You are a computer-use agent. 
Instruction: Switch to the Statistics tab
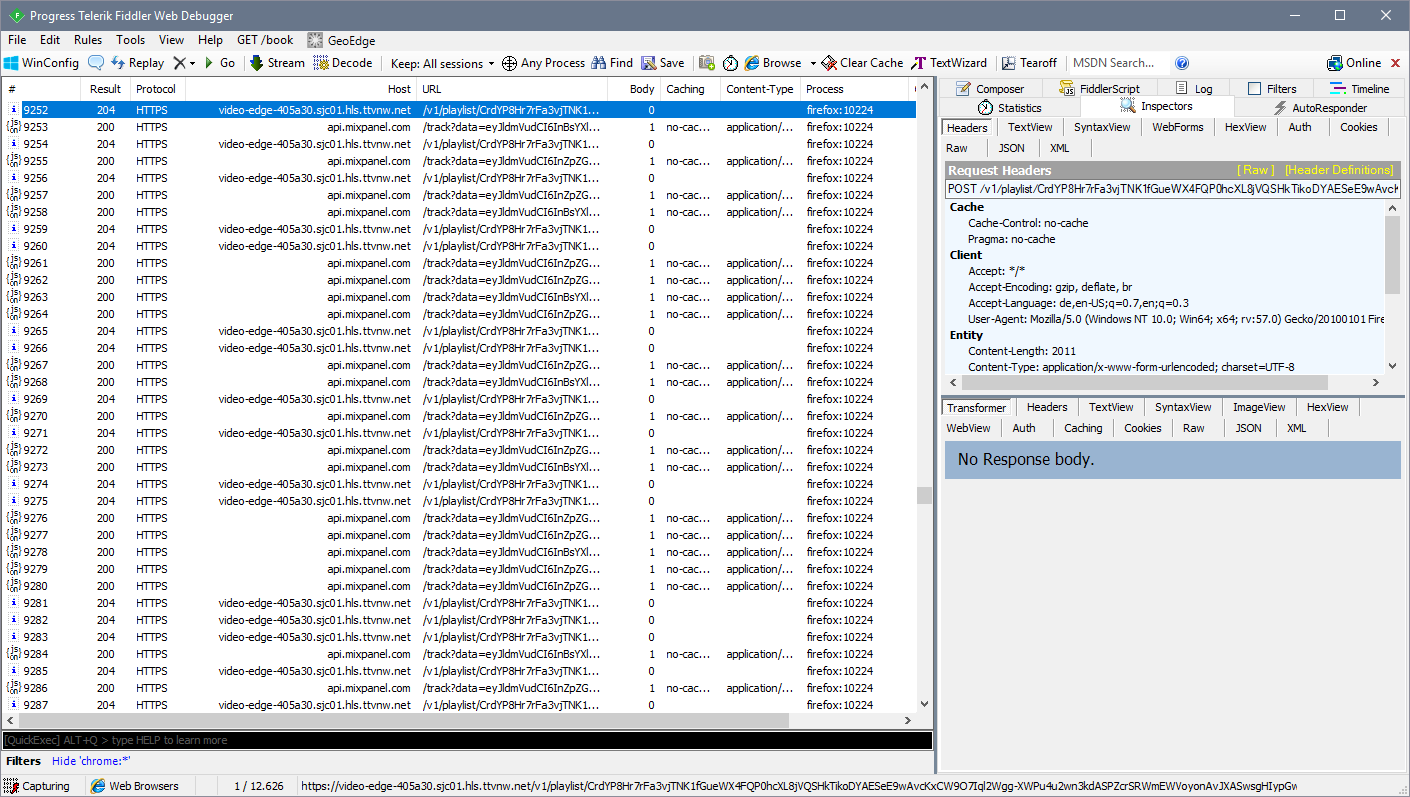[1009, 107]
